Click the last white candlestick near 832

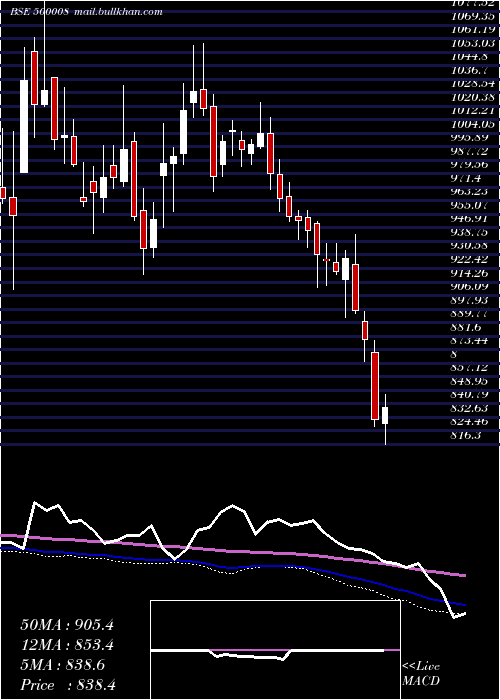pyautogui.click(x=385, y=415)
